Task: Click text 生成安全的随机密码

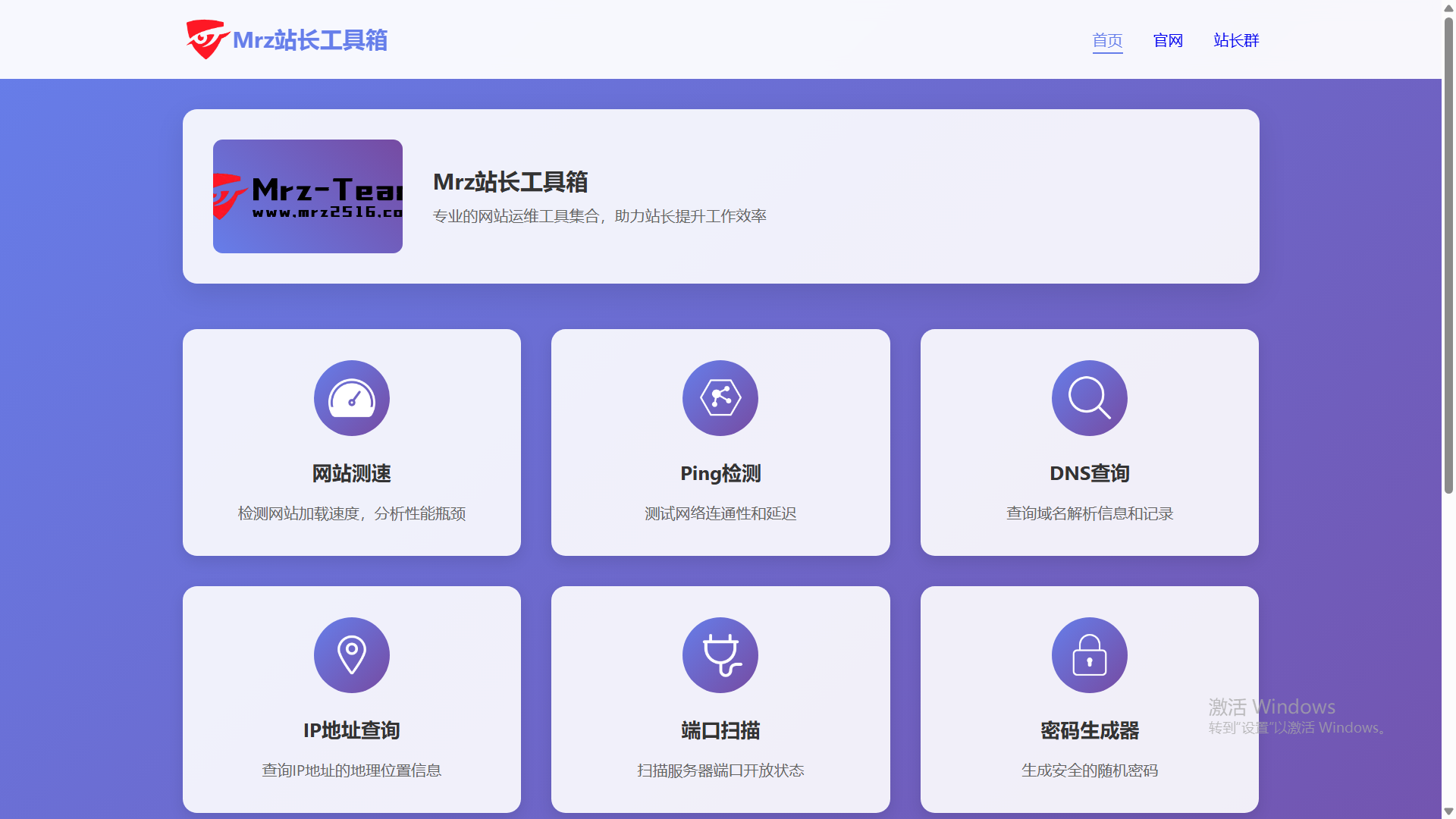Action: (1090, 771)
